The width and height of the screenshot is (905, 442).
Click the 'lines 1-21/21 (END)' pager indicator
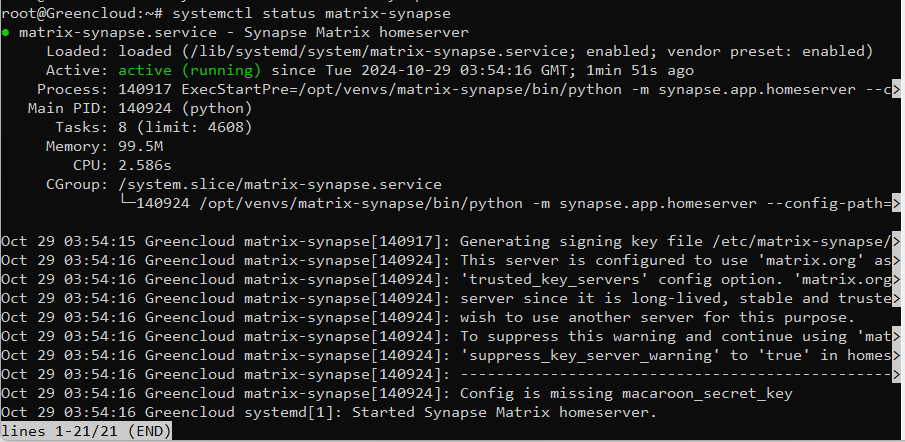[x=86, y=431]
